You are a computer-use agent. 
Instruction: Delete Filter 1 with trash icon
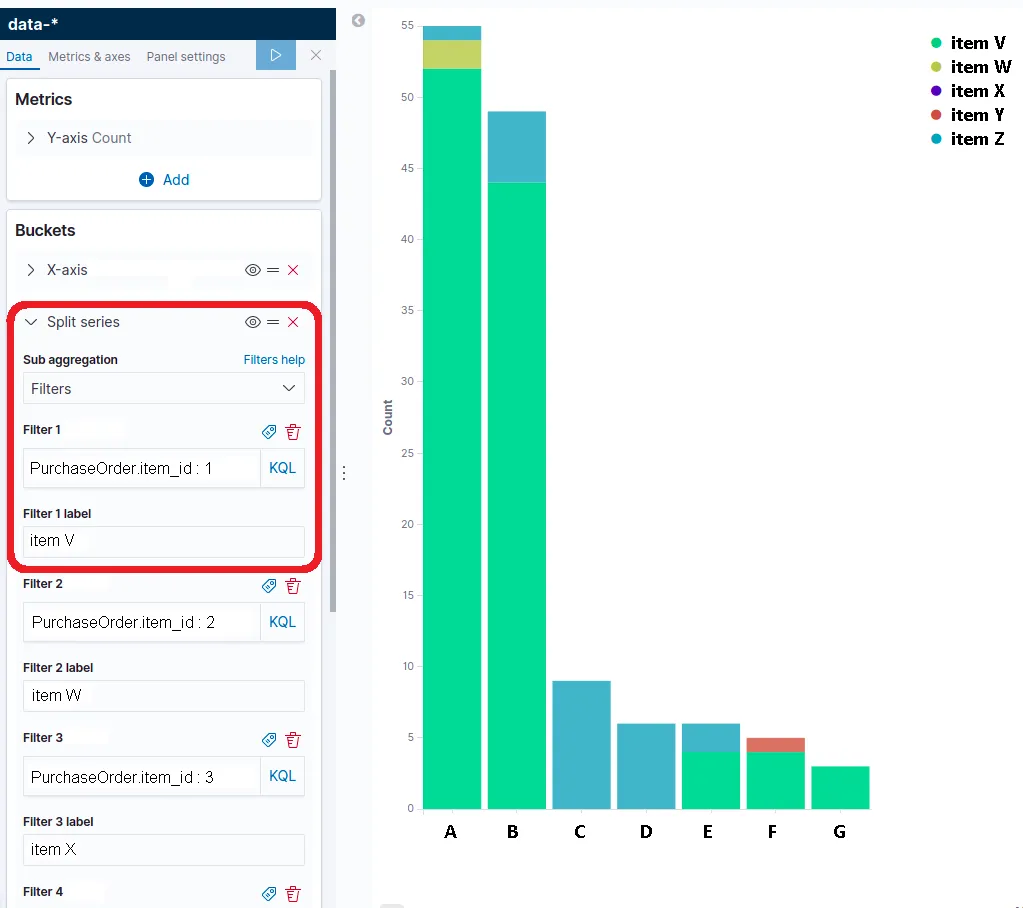click(293, 432)
